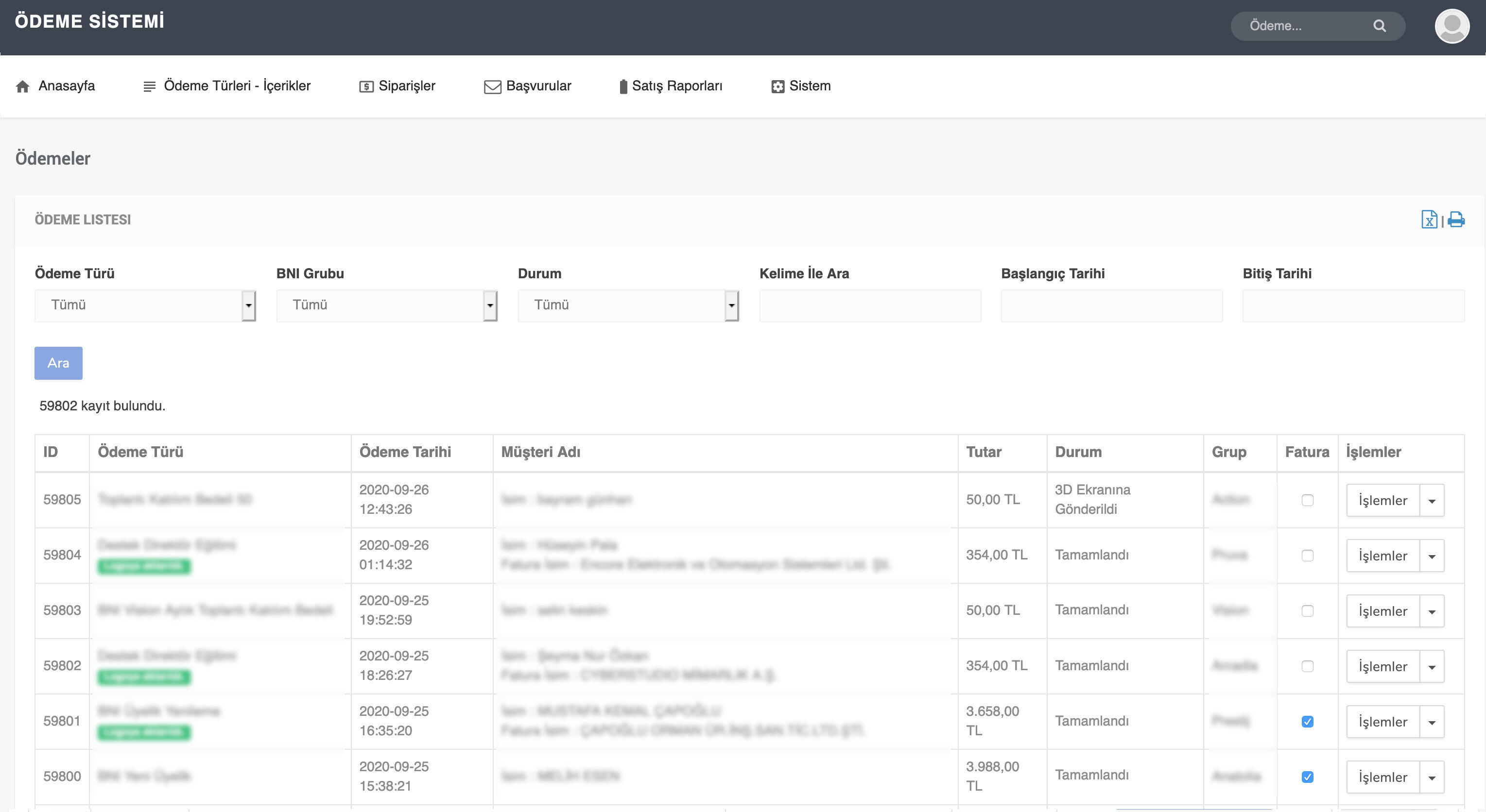Click the 3.988,00 TL amount cell
The width and height of the screenshot is (1486, 812).
tap(1002, 776)
